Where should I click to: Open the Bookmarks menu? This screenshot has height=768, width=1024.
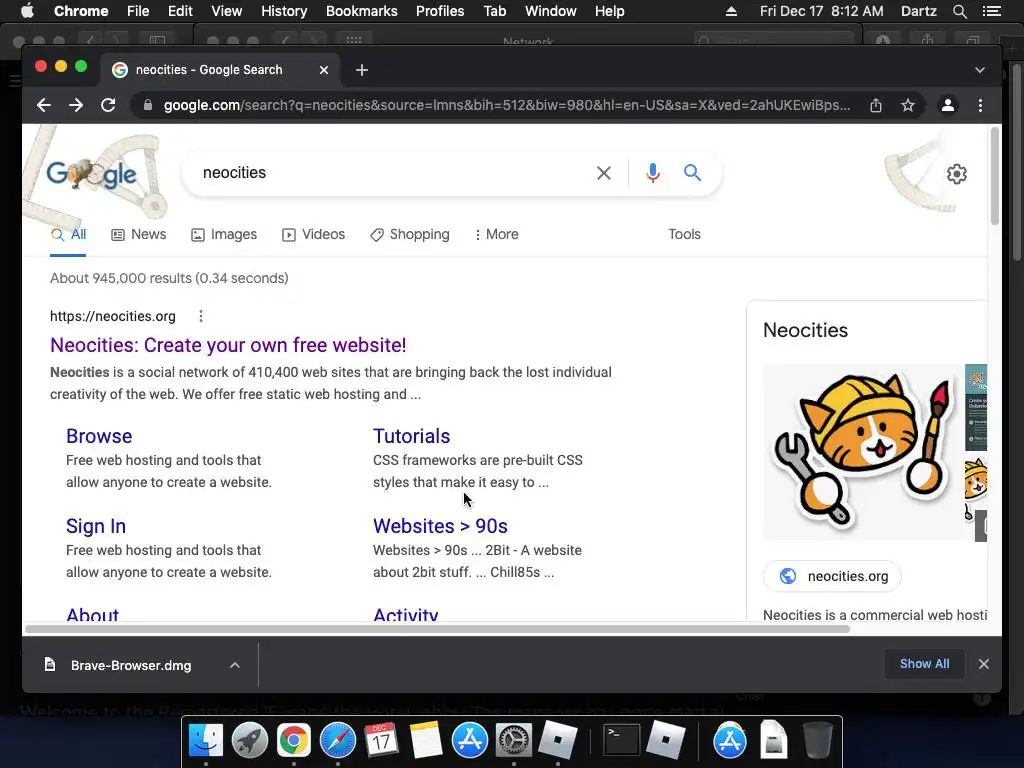[362, 11]
